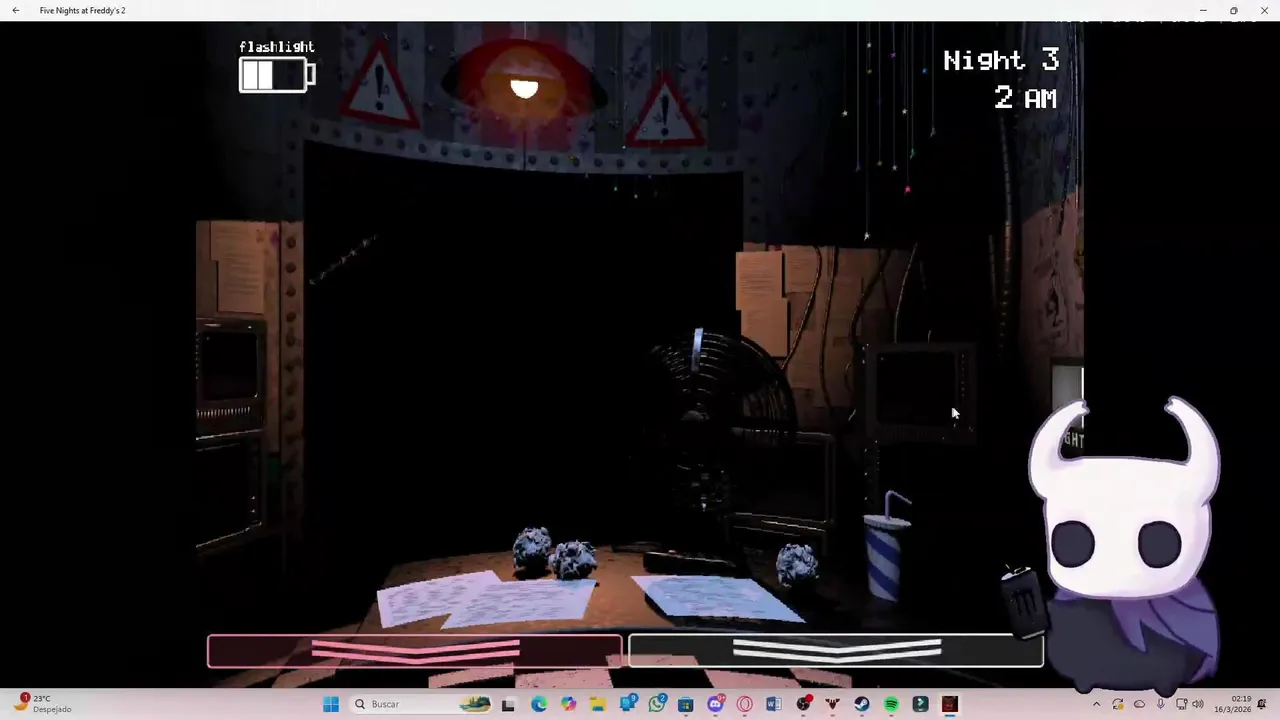
Task: Open Task View from taskbar
Action: click(x=508, y=704)
